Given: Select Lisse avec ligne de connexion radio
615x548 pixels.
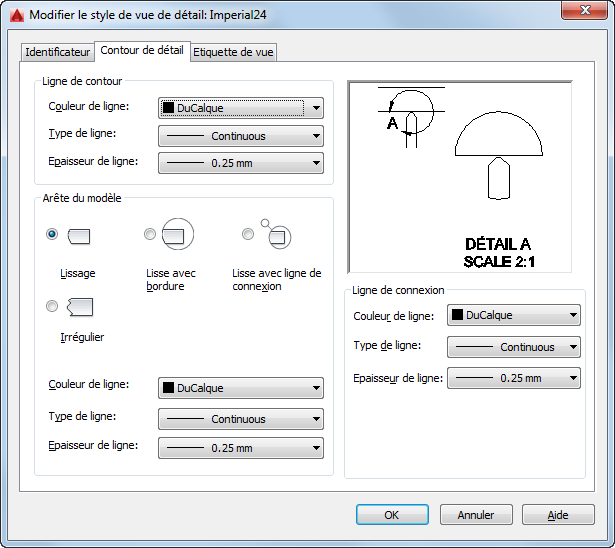Looking at the screenshot, I should [x=248, y=234].
